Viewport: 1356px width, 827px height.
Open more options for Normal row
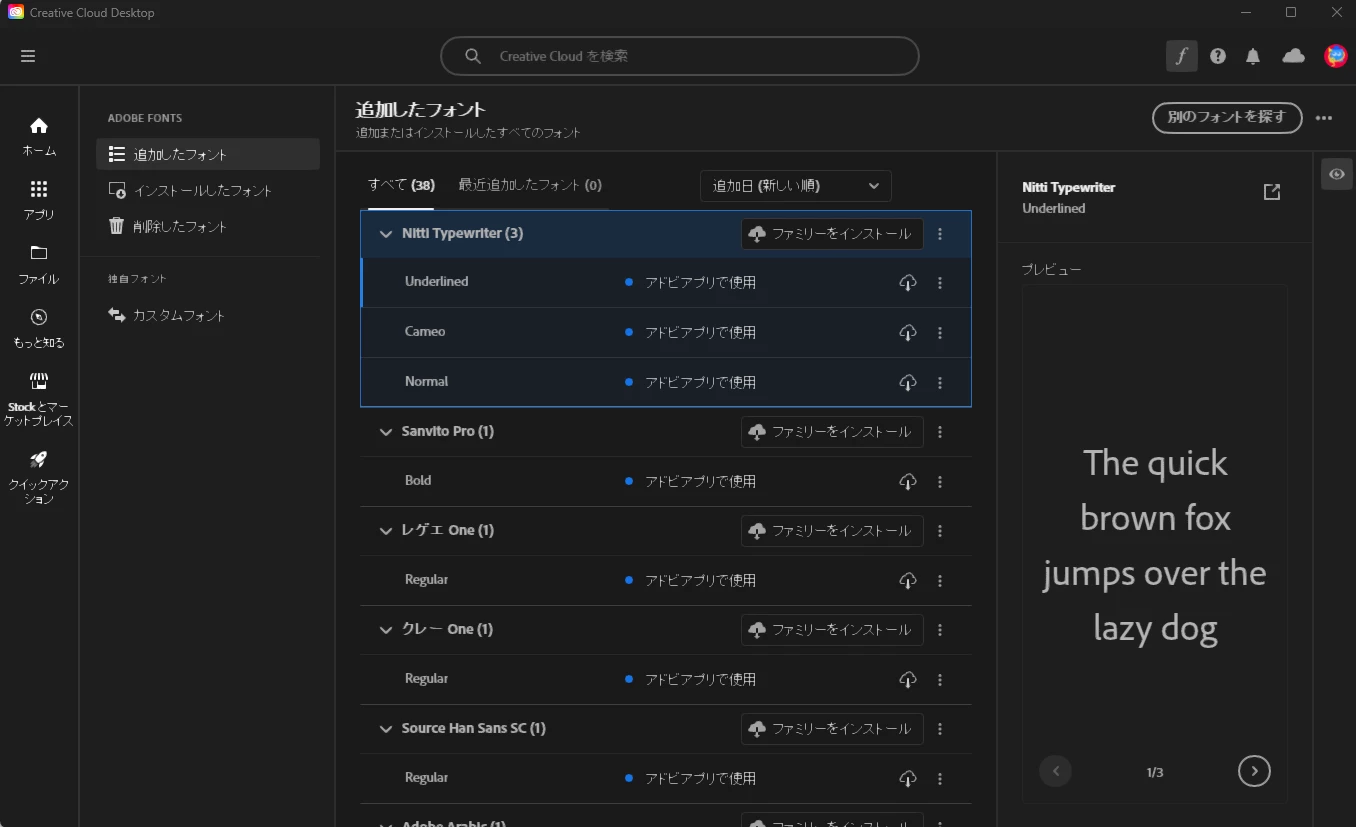(940, 382)
